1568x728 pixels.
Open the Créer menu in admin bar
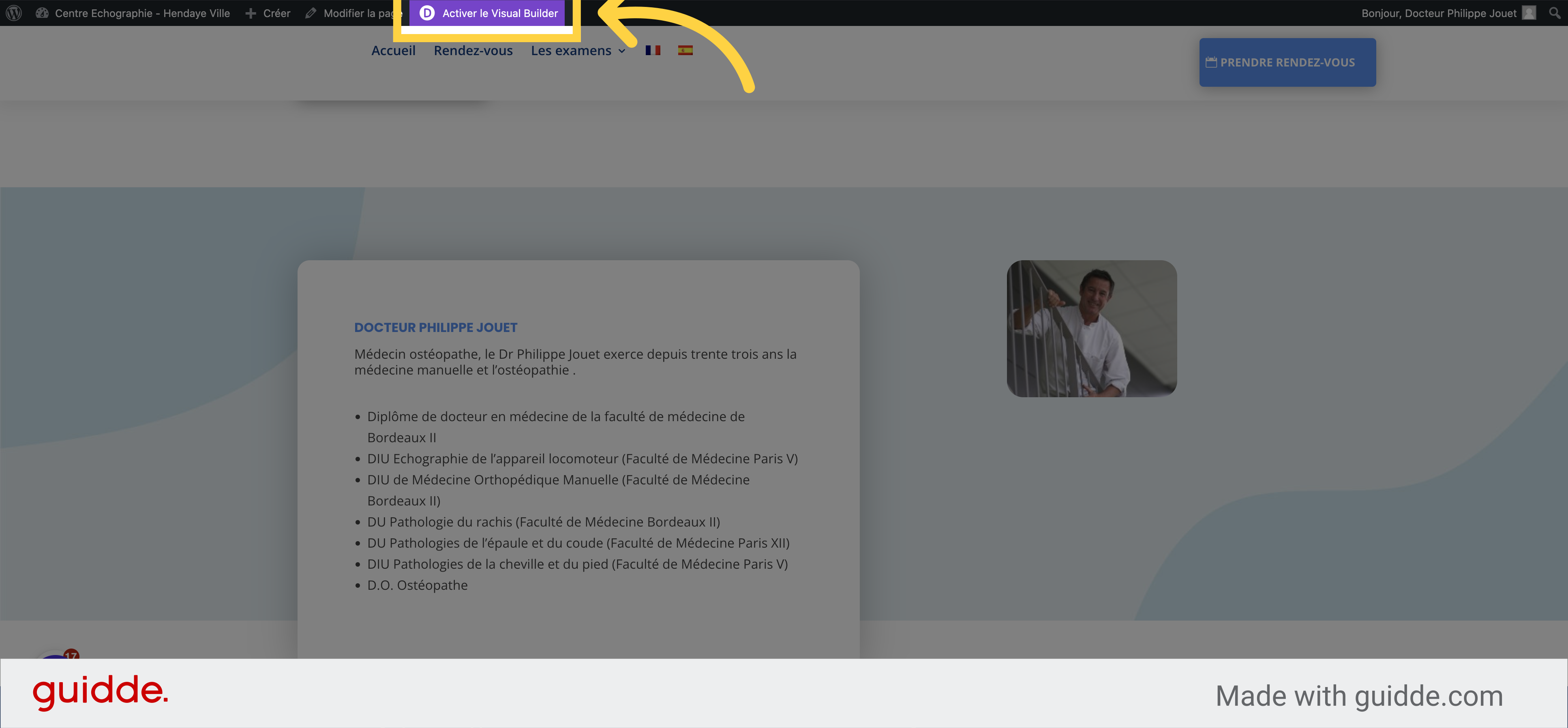268,13
